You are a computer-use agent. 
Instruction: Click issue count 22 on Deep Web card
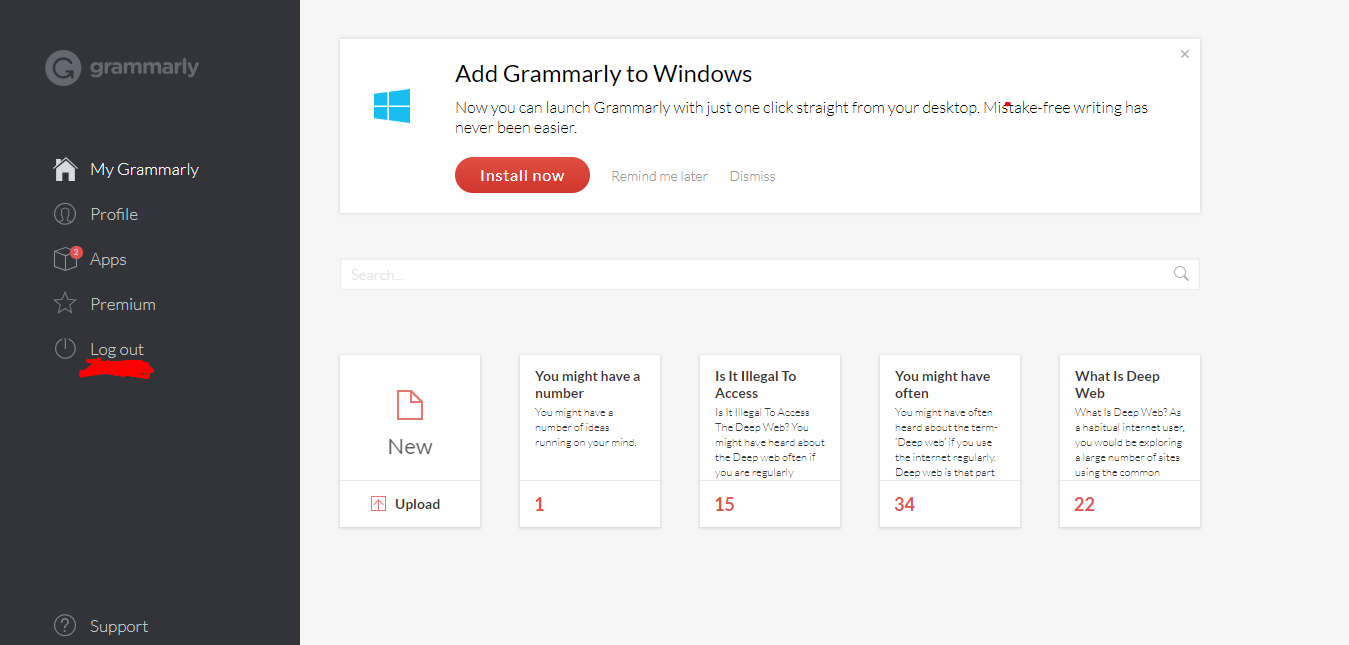(x=1084, y=504)
